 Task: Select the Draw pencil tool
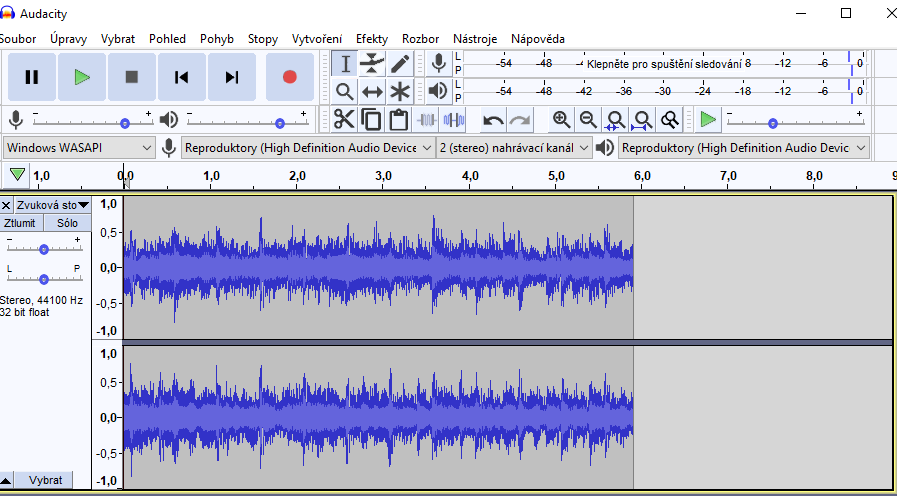[400, 64]
